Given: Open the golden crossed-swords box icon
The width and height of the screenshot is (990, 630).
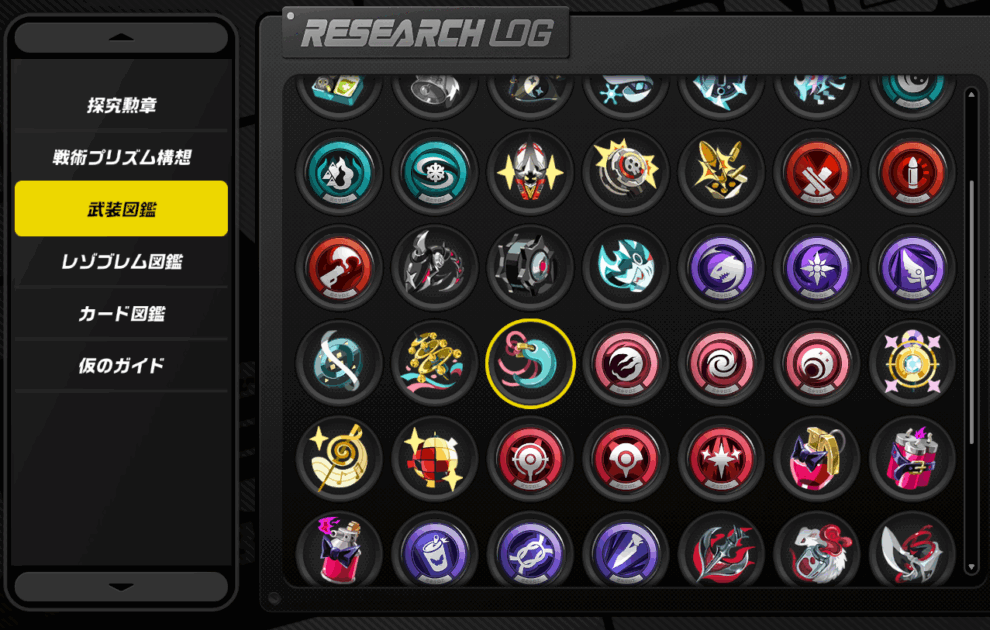Looking at the screenshot, I should click(x=721, y=172).
